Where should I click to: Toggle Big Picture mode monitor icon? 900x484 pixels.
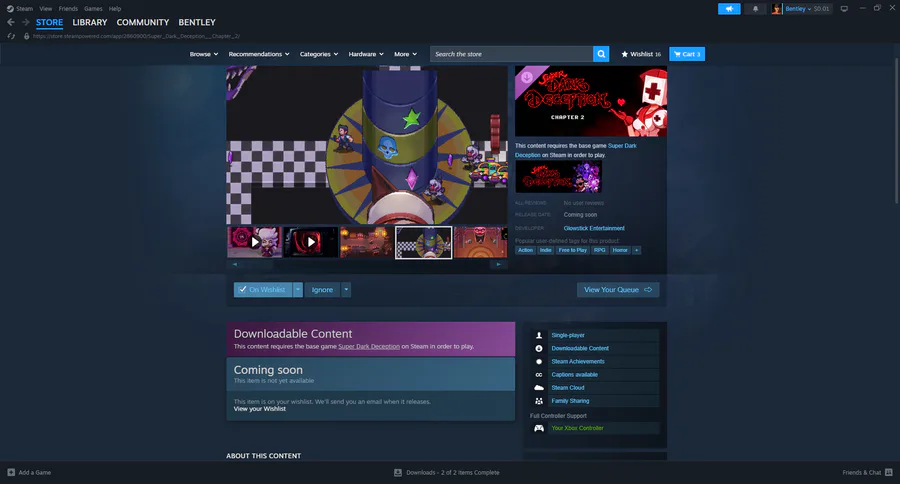[844, 9]
